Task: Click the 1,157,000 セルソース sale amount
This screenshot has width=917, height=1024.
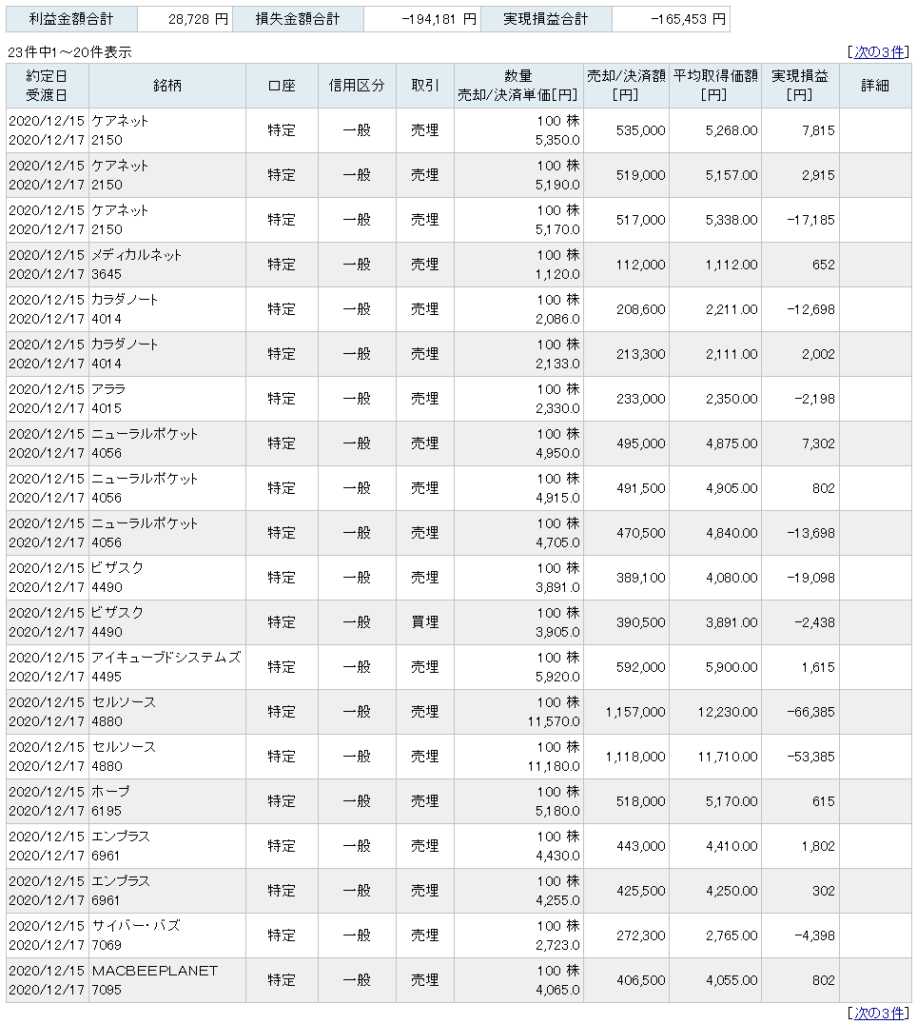Action: tap(635, 712)
